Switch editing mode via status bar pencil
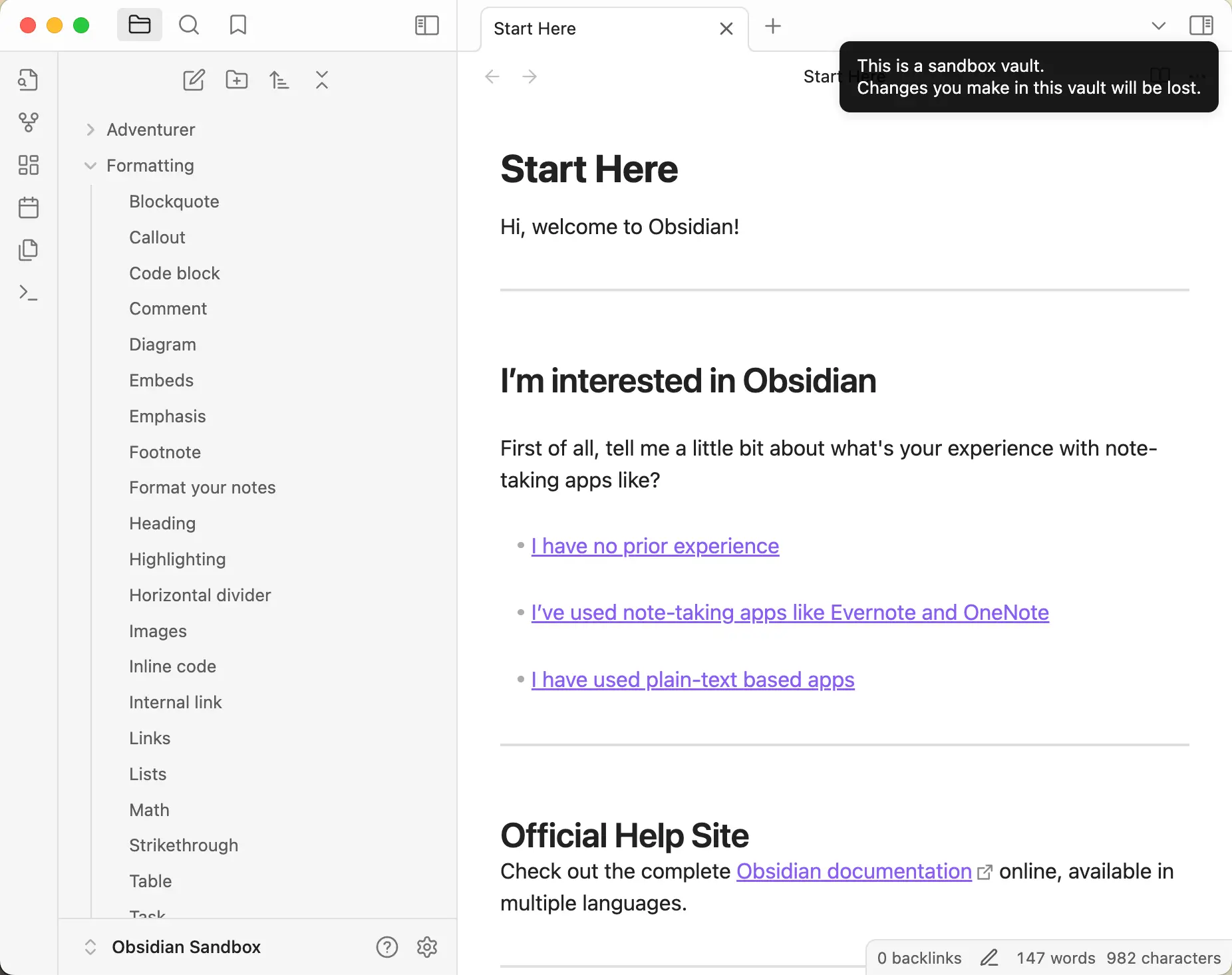Image resolution: width=1232 pixels, height=975 pixels. [x=989, y=958]
